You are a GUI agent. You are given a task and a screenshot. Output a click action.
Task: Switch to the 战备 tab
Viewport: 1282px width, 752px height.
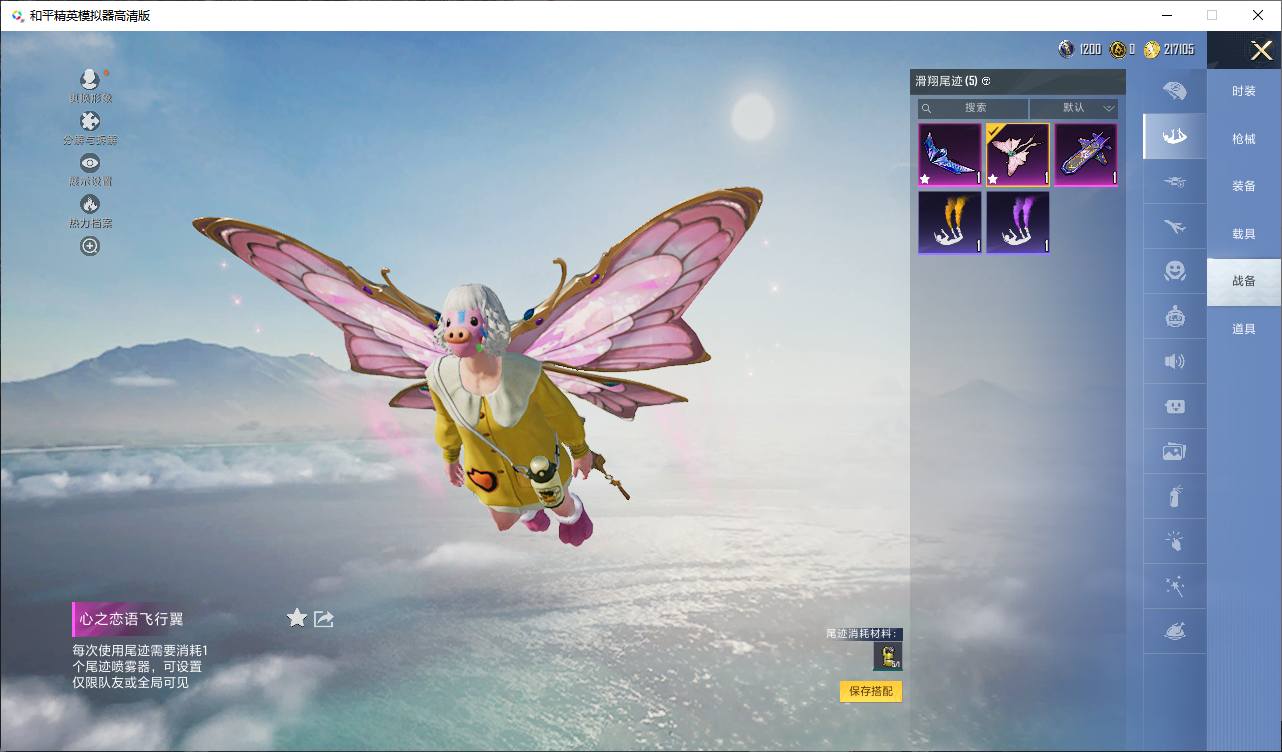point(1244,281)
